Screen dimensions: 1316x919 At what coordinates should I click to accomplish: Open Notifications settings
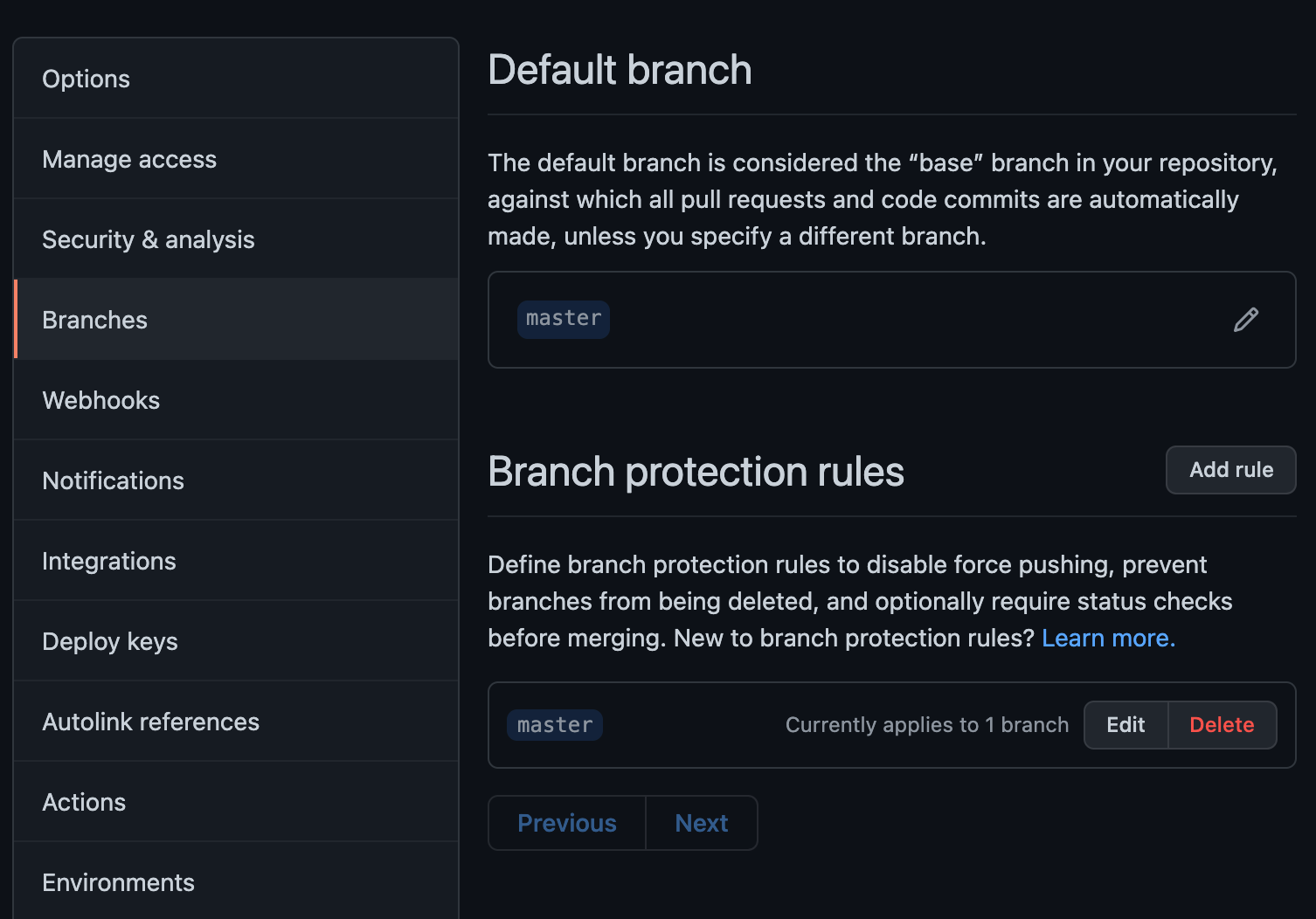click(236, 480)
